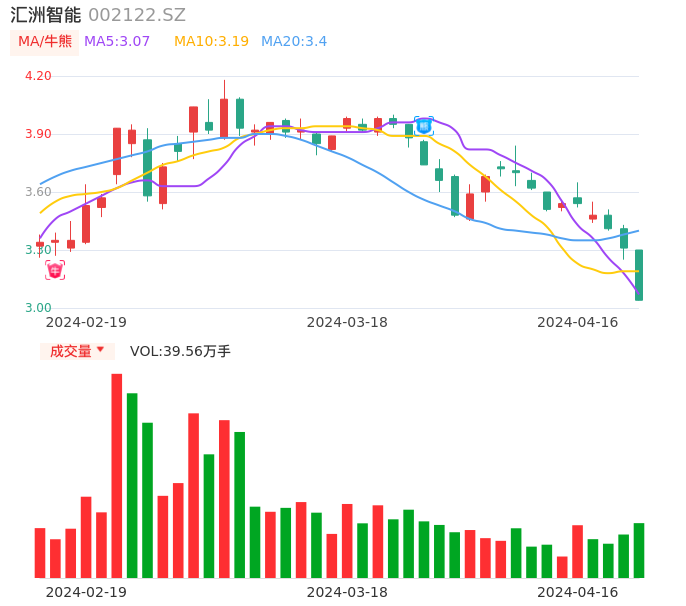Click the 2024-02-19 date label under the candlestick chart
Screen dimensions: 686x606
[86, 322]
